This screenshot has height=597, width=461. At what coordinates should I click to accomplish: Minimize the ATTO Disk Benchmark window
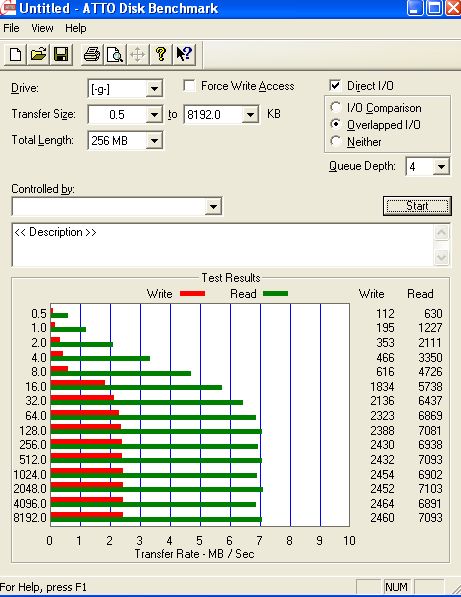click(x=415, y=8)
